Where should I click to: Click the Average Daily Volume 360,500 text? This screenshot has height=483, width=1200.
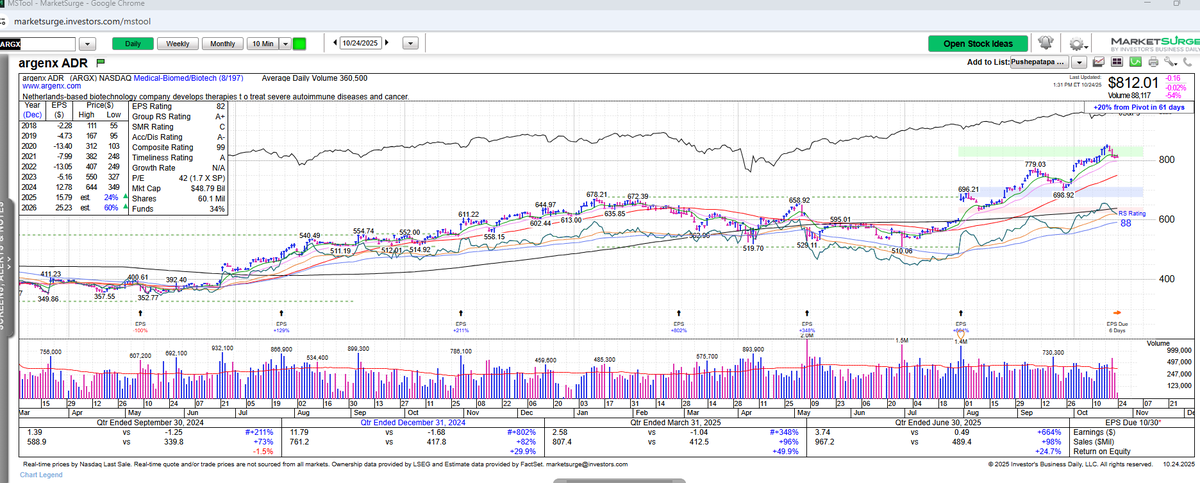314,78
